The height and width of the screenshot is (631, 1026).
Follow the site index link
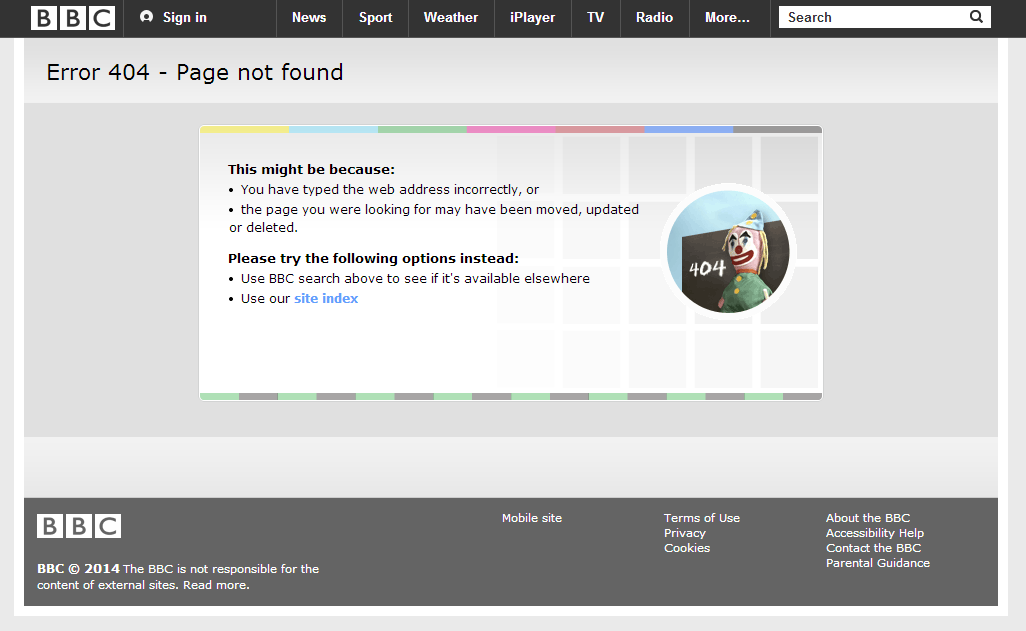[326, 298]
